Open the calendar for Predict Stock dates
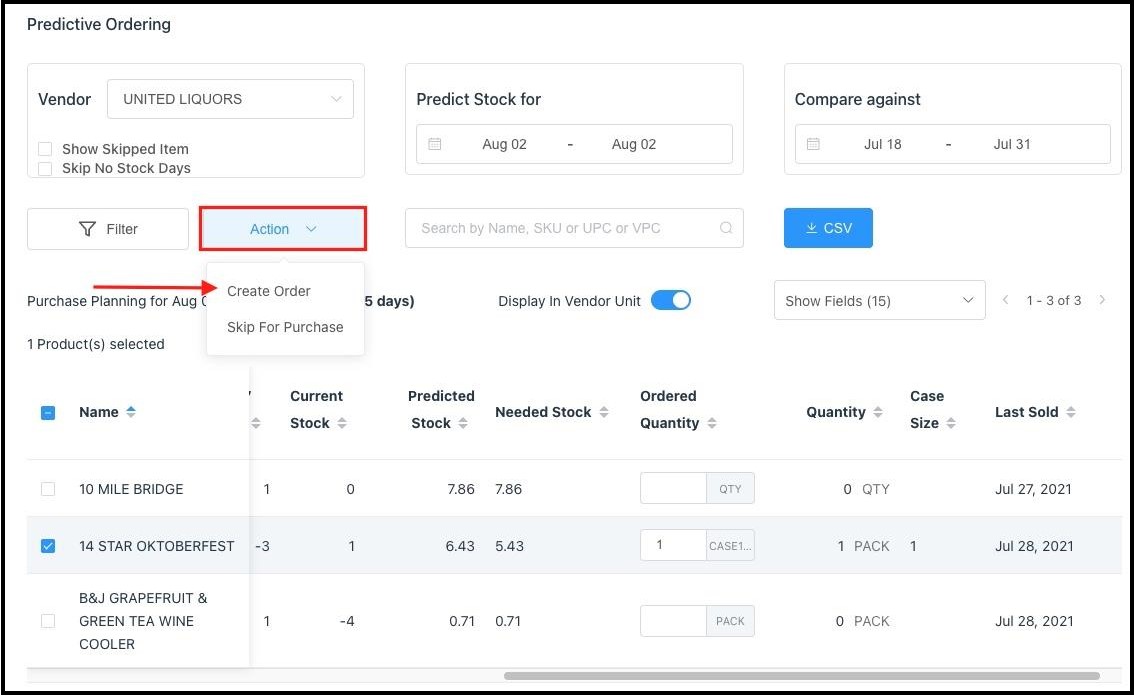The height and width of the screenshot is (696, 1134). coord(435,143)
